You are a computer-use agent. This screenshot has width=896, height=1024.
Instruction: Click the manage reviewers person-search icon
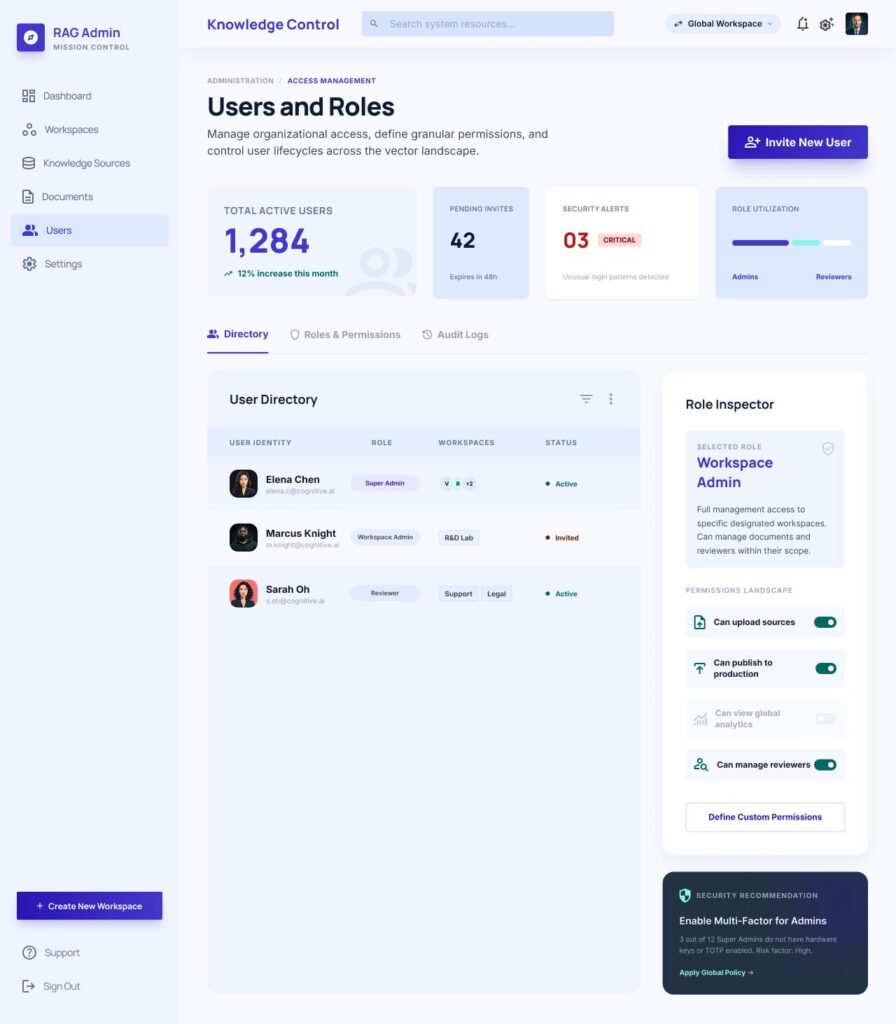701,765
